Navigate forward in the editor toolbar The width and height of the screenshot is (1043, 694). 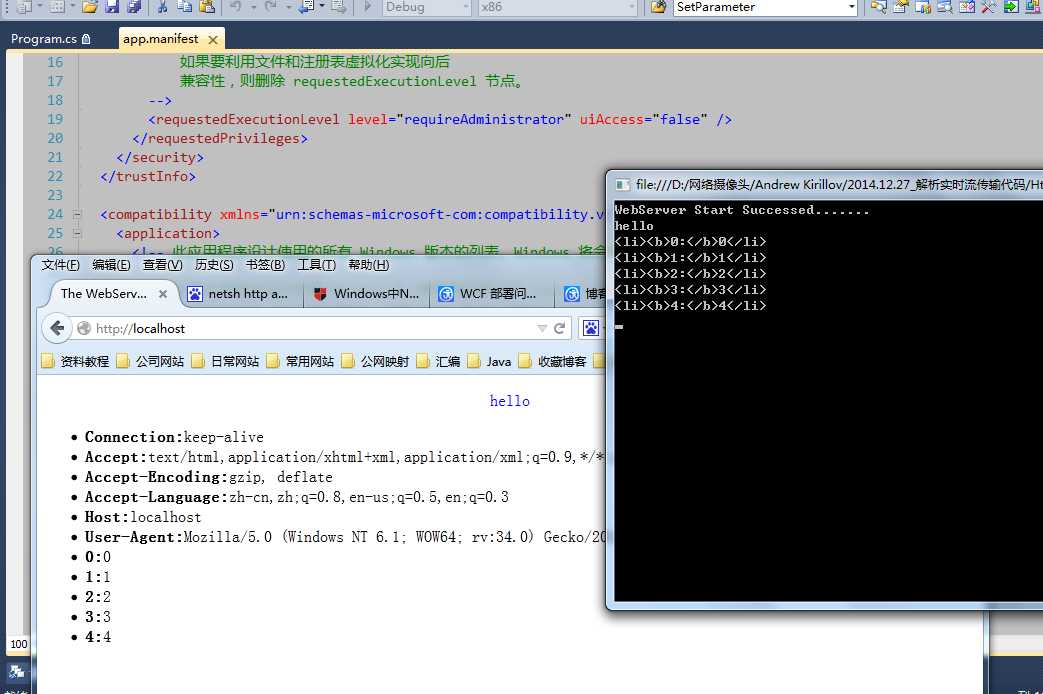point(339,7)
